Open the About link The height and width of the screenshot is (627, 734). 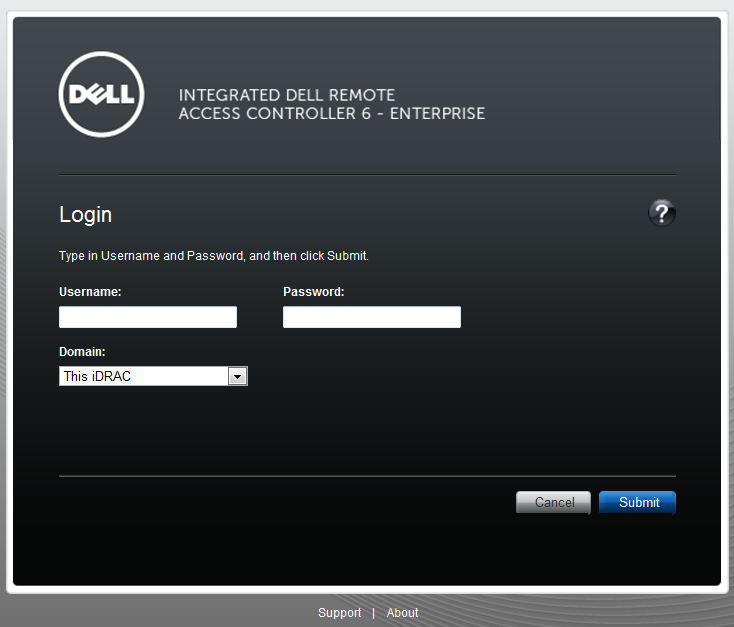pyautogui.click(x=402, y=612)
